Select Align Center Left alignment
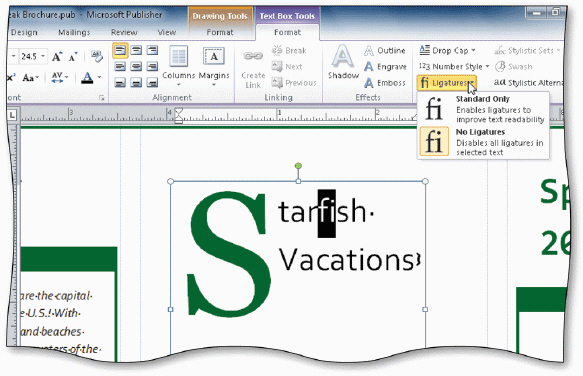This screenshot has height=376, width=583. click(120, 67)
